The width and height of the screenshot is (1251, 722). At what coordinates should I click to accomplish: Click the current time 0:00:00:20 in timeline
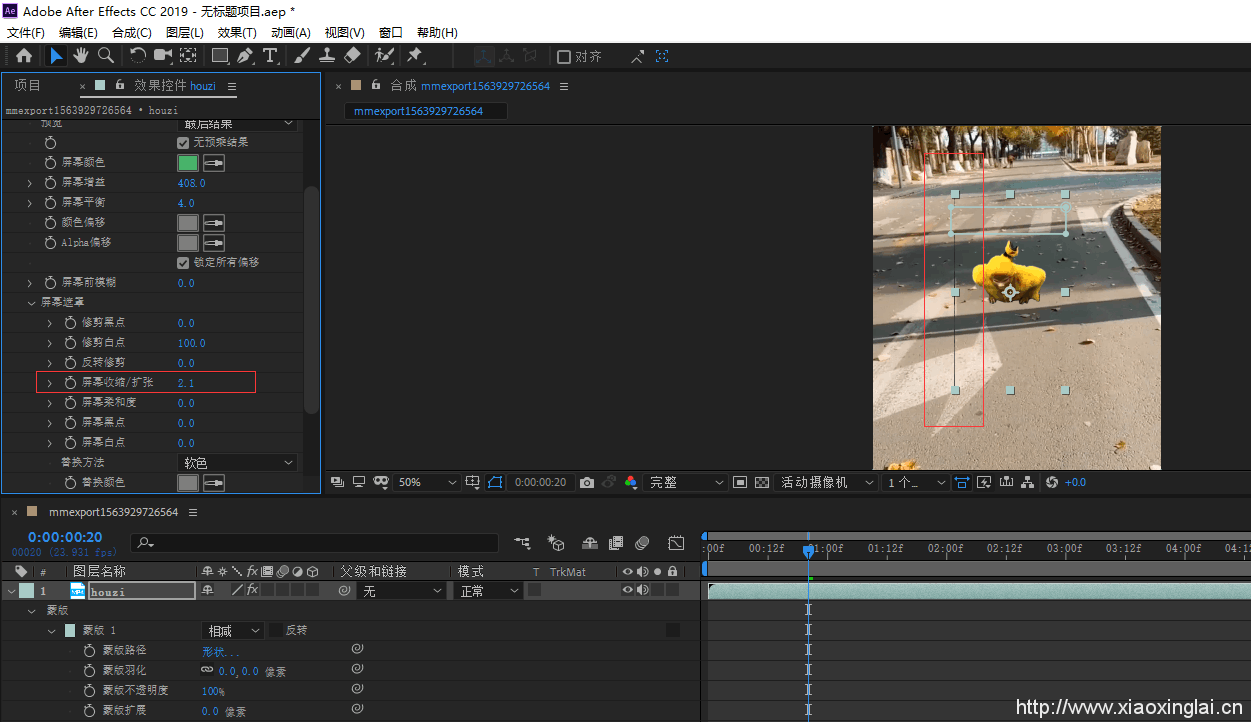[65, 537]
